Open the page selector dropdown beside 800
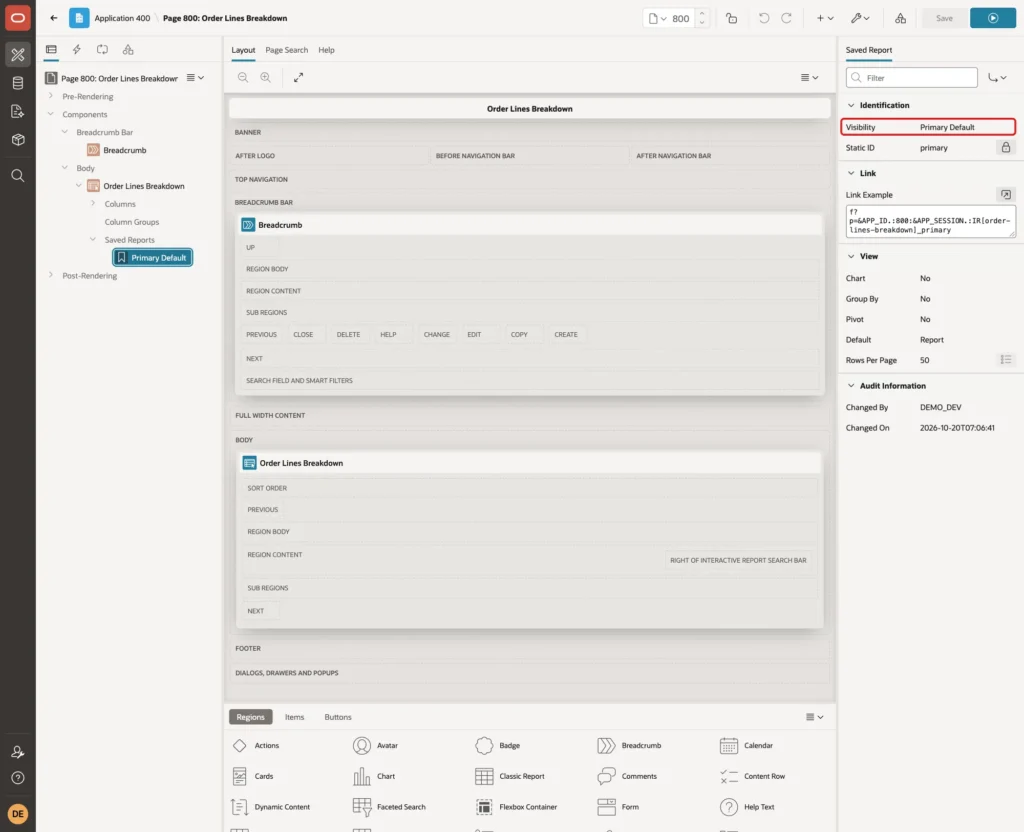The image size is (1024, 832). coord(658,18)
